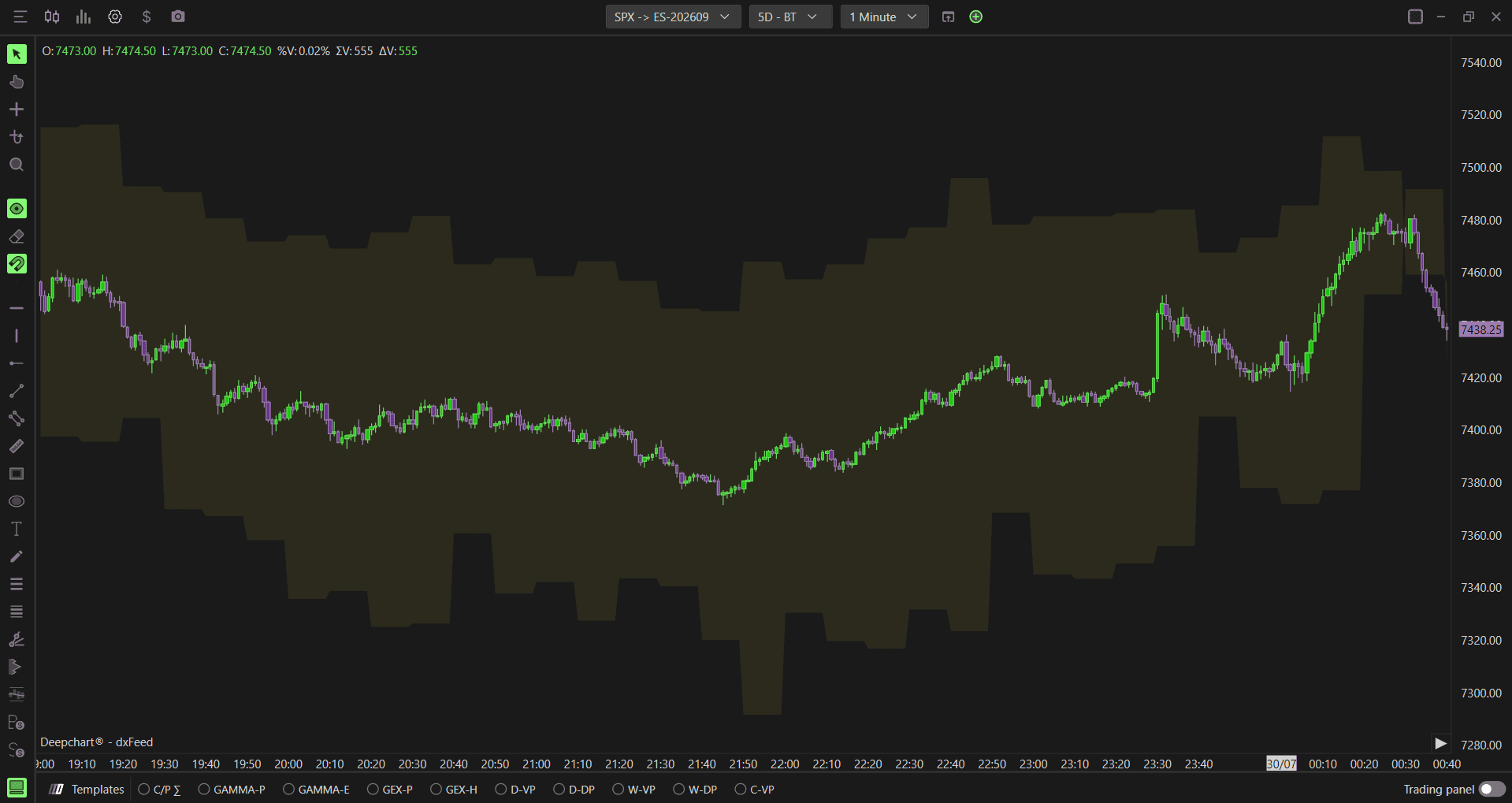Toggle the green monitor panel icon
This screenshot has width=1512, height=803.
[x=17, y=787]
